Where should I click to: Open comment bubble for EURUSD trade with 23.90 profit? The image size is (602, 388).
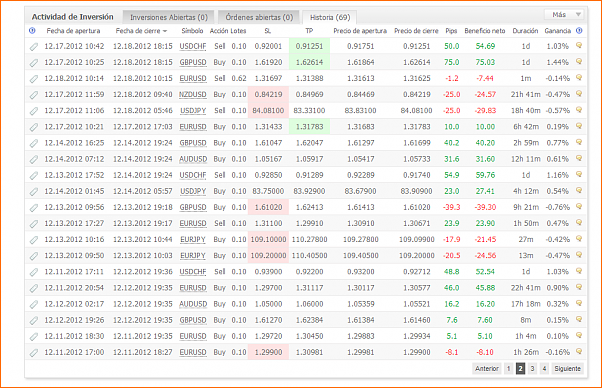(579, 223)
